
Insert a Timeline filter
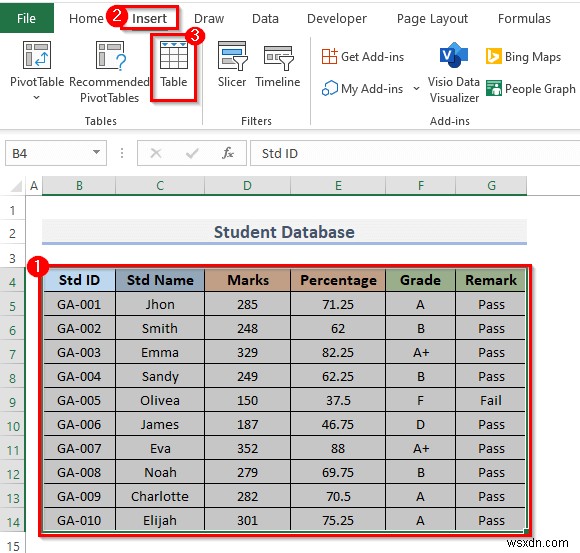tap(278, 65)
